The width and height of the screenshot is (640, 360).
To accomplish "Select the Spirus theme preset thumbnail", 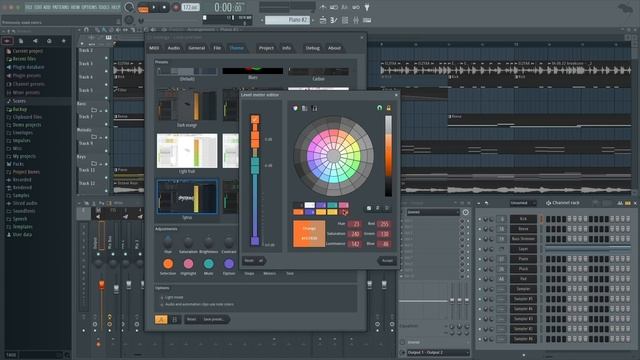I will click(187, 197).
